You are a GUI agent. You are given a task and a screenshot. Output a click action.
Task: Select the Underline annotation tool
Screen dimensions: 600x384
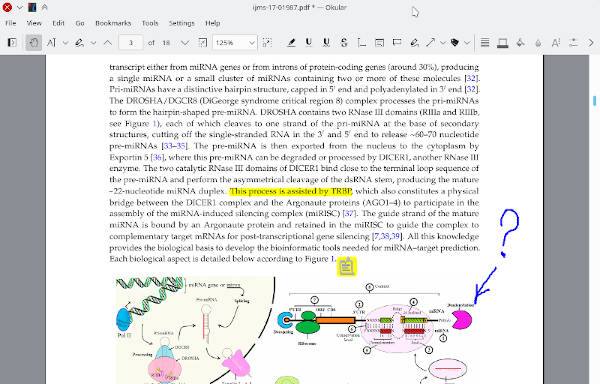309,42
